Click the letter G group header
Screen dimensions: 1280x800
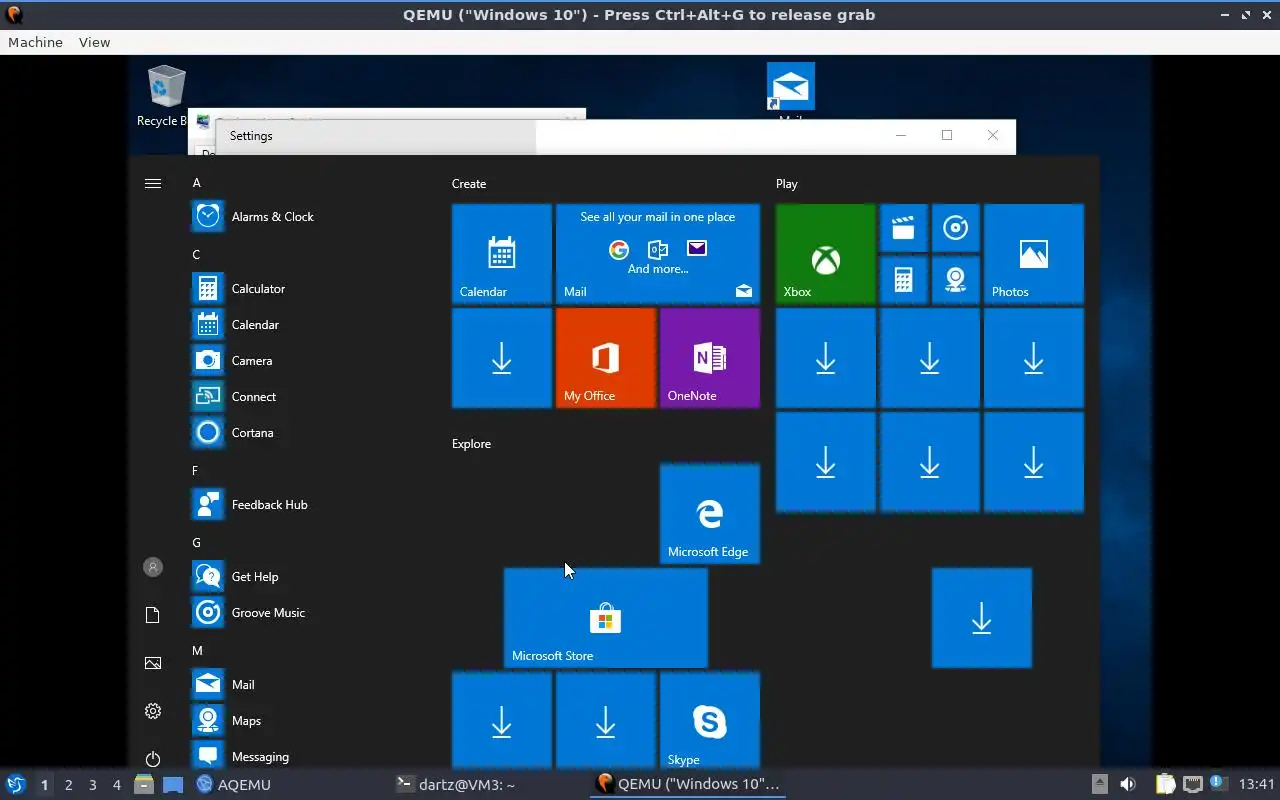pos(197,543)
